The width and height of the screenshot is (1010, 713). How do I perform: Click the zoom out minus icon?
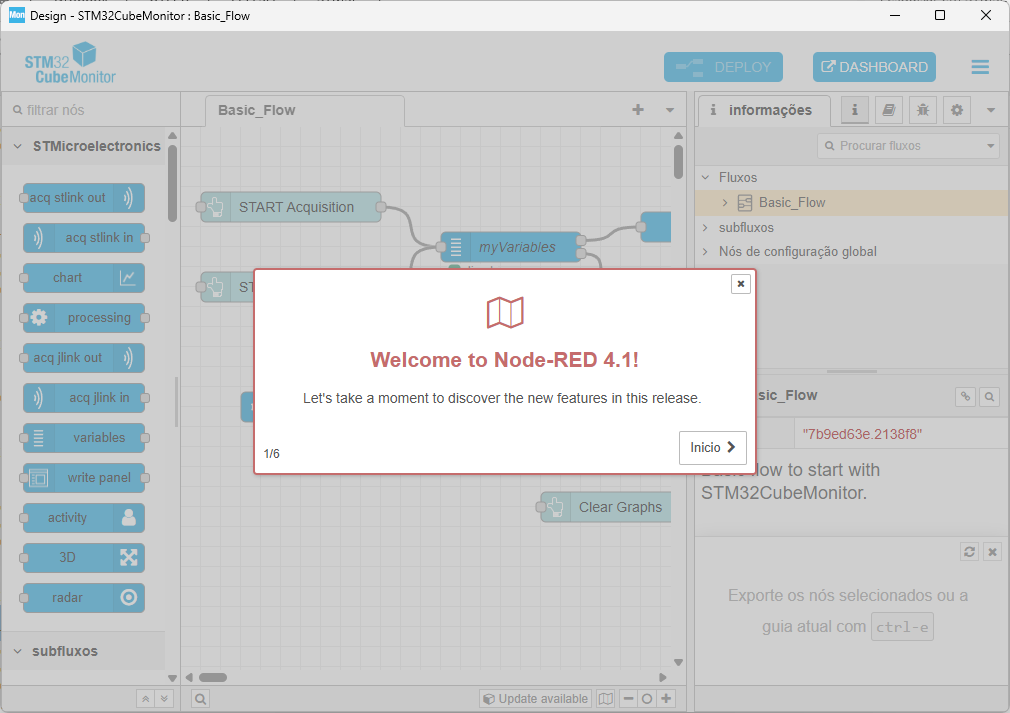pos(629,699)
